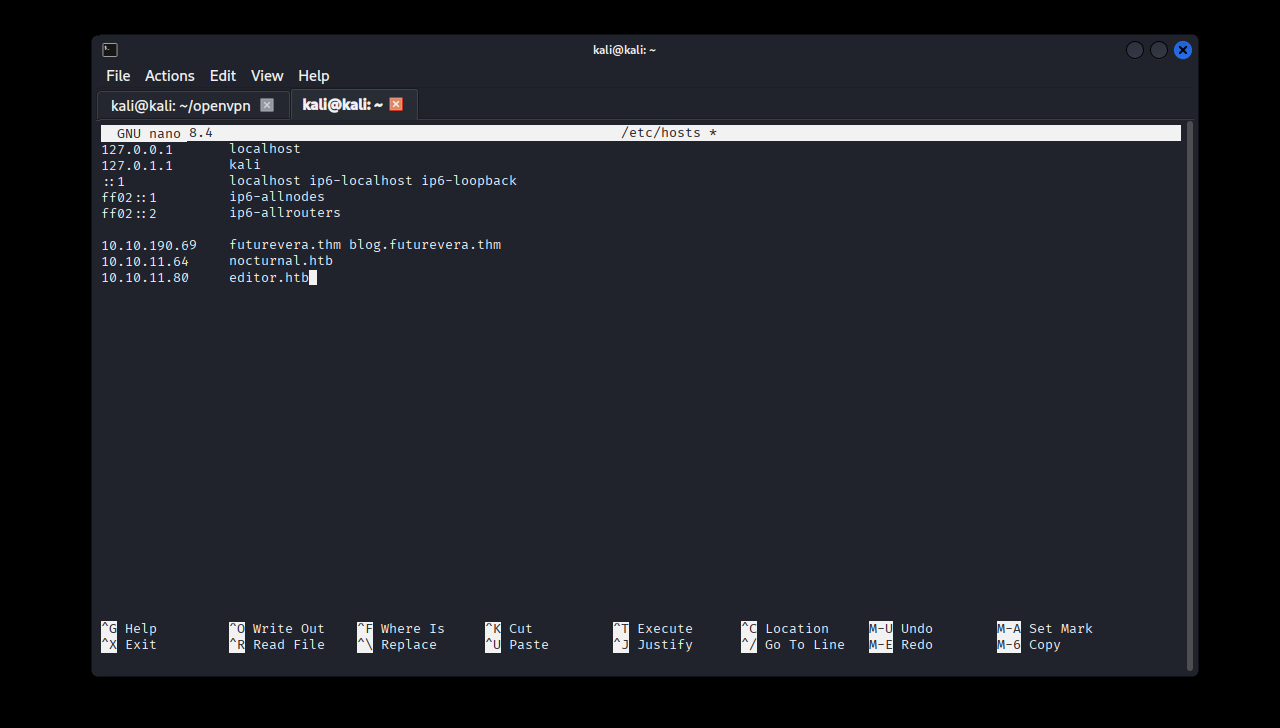Screen dimensions: 1280x728
Task: Open the View menu
Action: click(x=267, y=76)
